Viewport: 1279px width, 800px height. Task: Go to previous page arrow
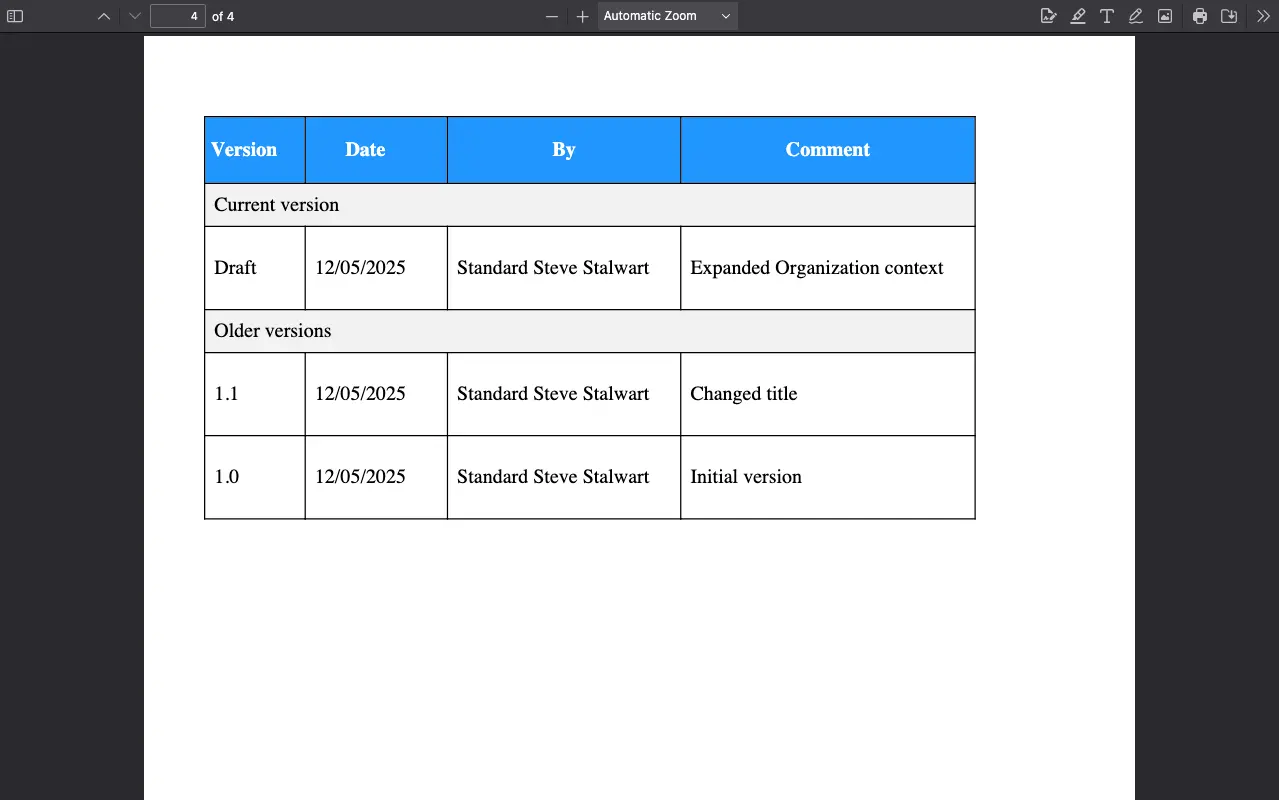104,16
